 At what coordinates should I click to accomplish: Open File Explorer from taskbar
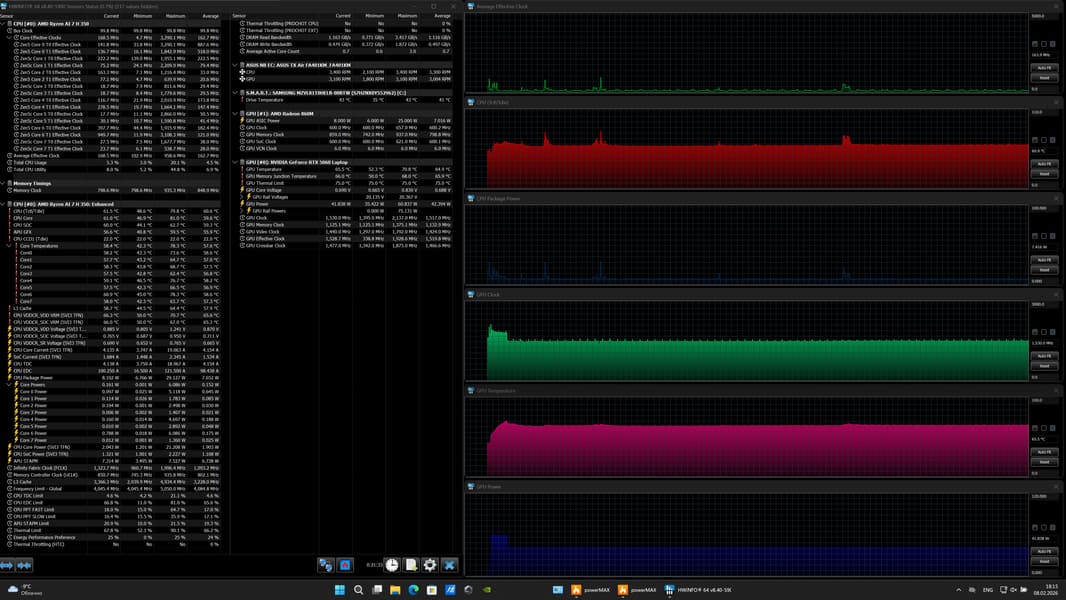point(395,590)
